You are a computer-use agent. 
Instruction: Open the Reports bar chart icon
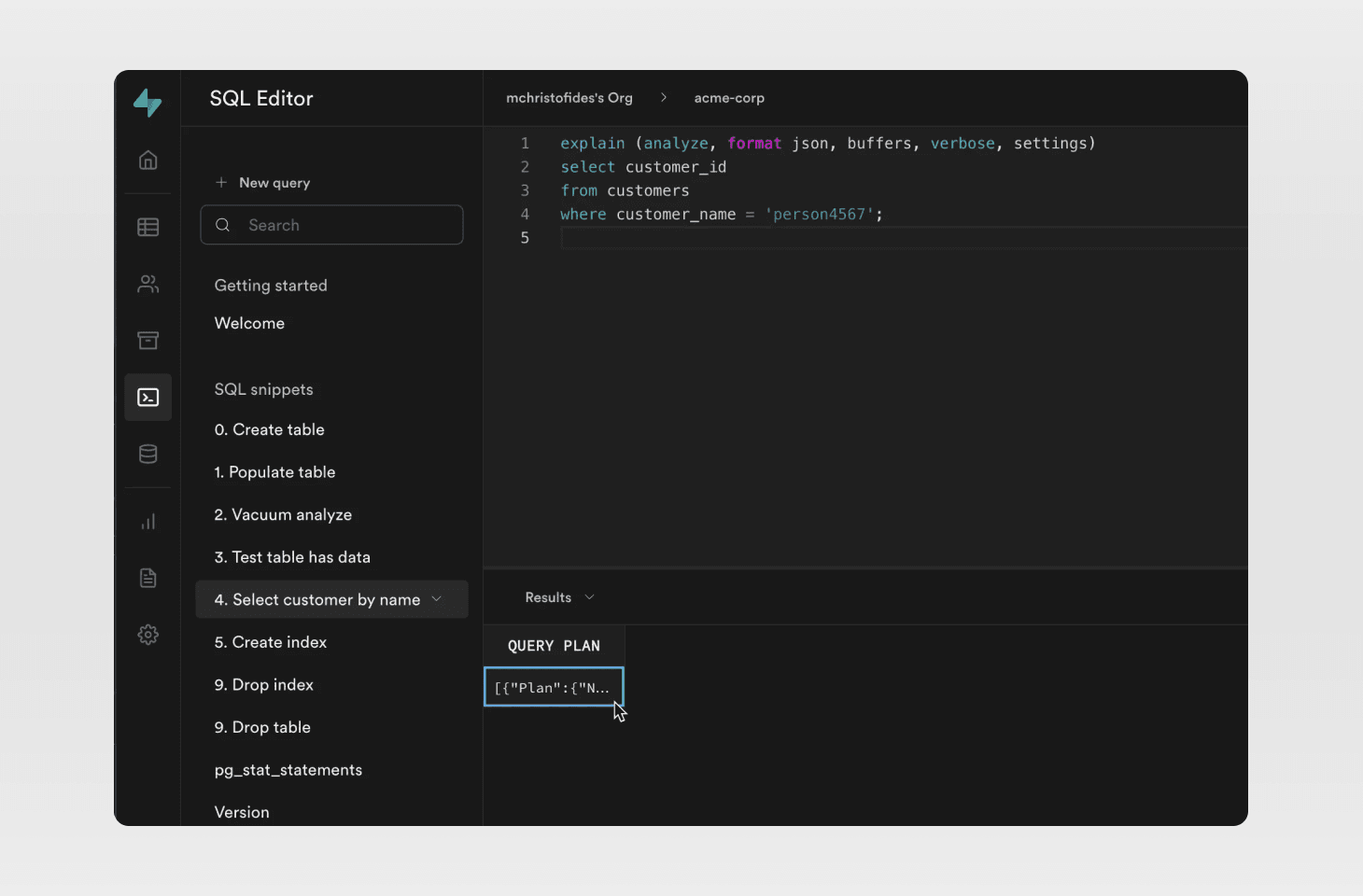(x=148, y=522)
